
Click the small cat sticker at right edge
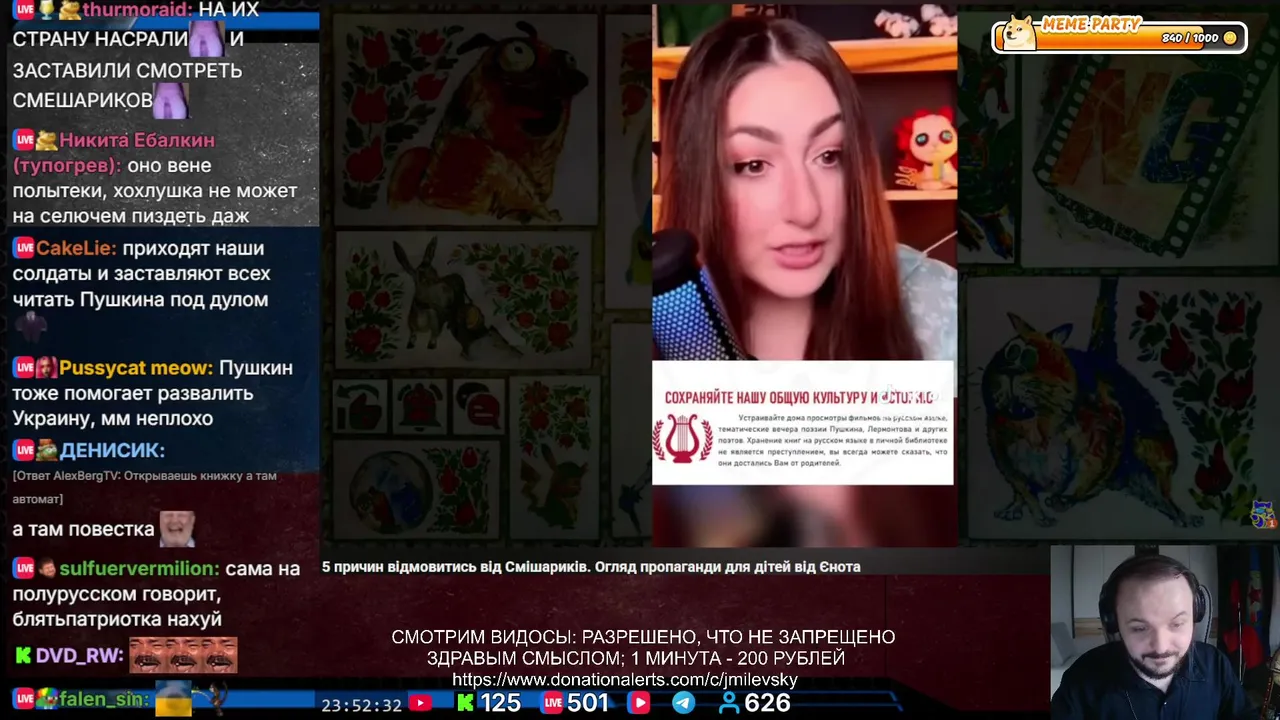click(1263, 514)
